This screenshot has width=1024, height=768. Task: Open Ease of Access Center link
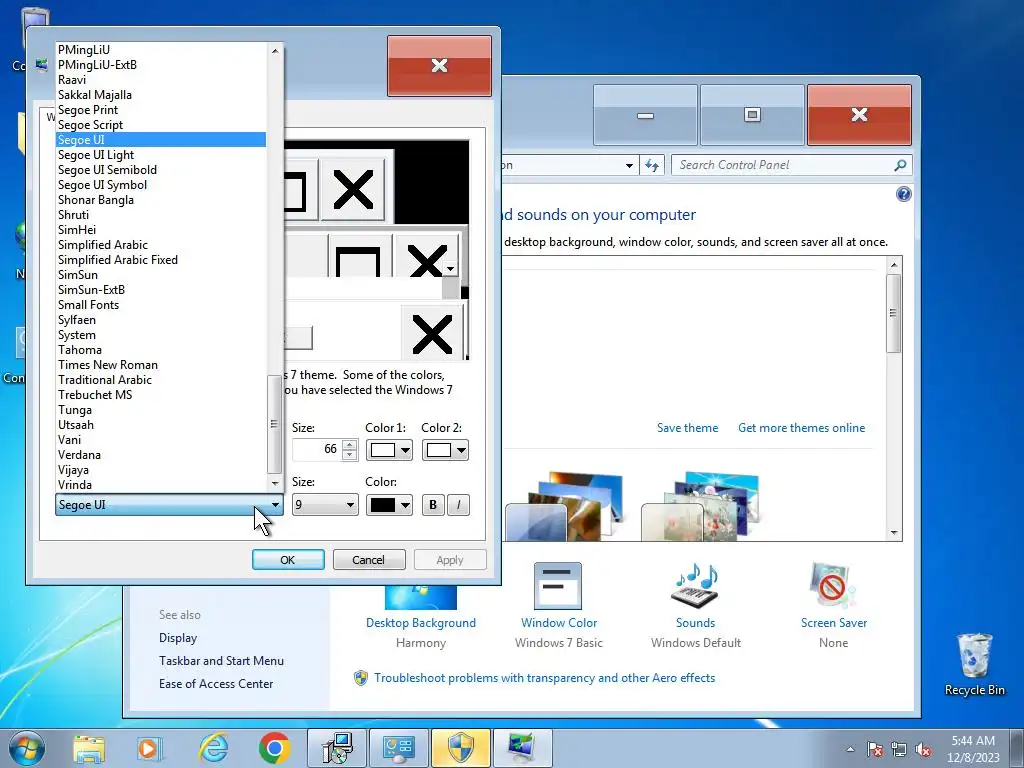click(216, 684)
